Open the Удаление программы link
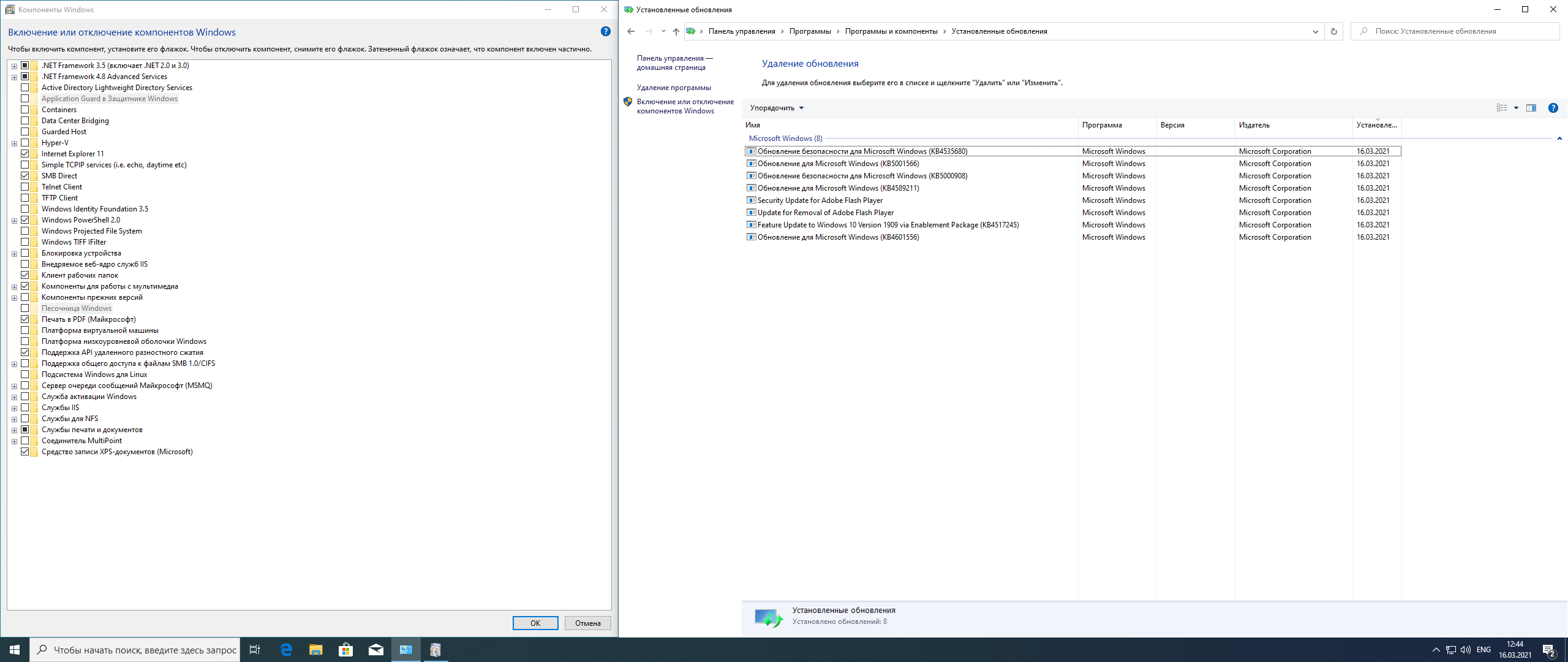Image resolution: width=1568 pixels, height=662 pixels. coord(674,88)
